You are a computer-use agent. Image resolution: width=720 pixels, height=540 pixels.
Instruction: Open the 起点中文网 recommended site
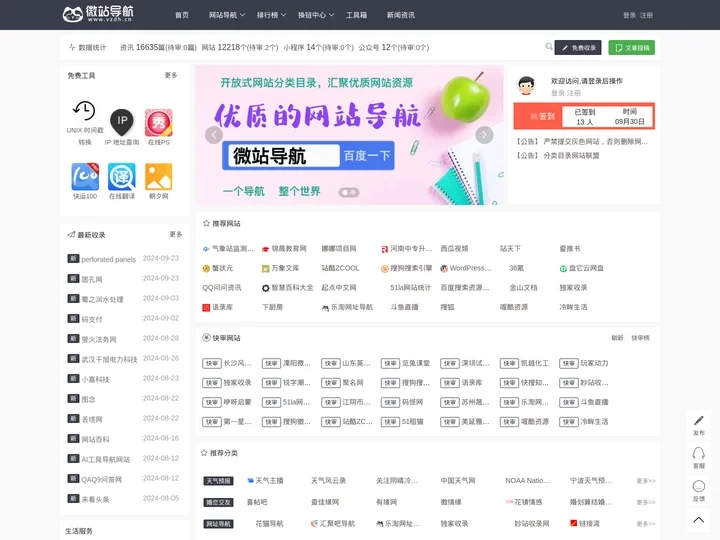(x=339, y=287)
